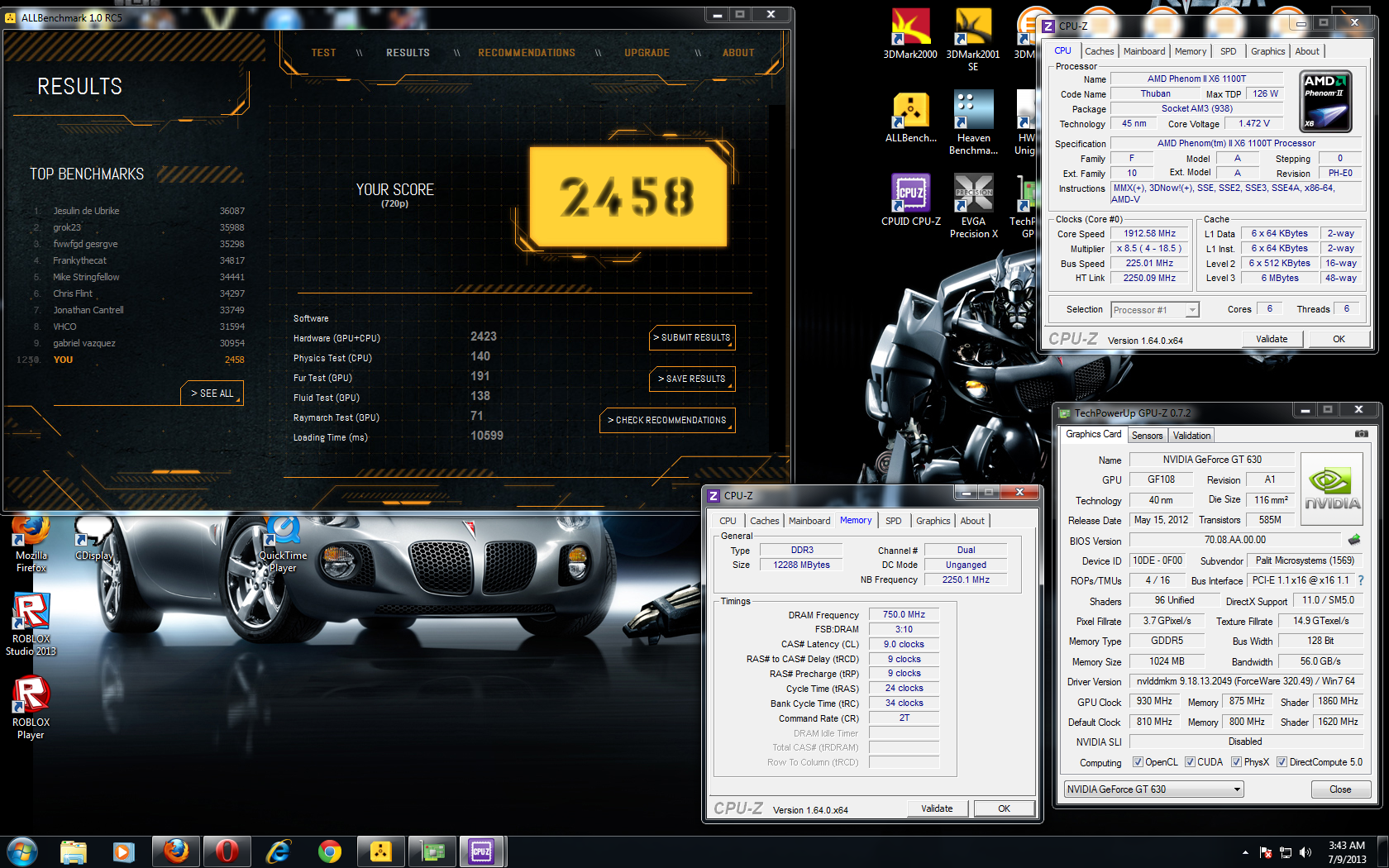Image resolution: width=1389 pixels, height=868 pixels.
Task: Open the 3DMark2000 desktop shortcut
Action: [x=909, y=34]
